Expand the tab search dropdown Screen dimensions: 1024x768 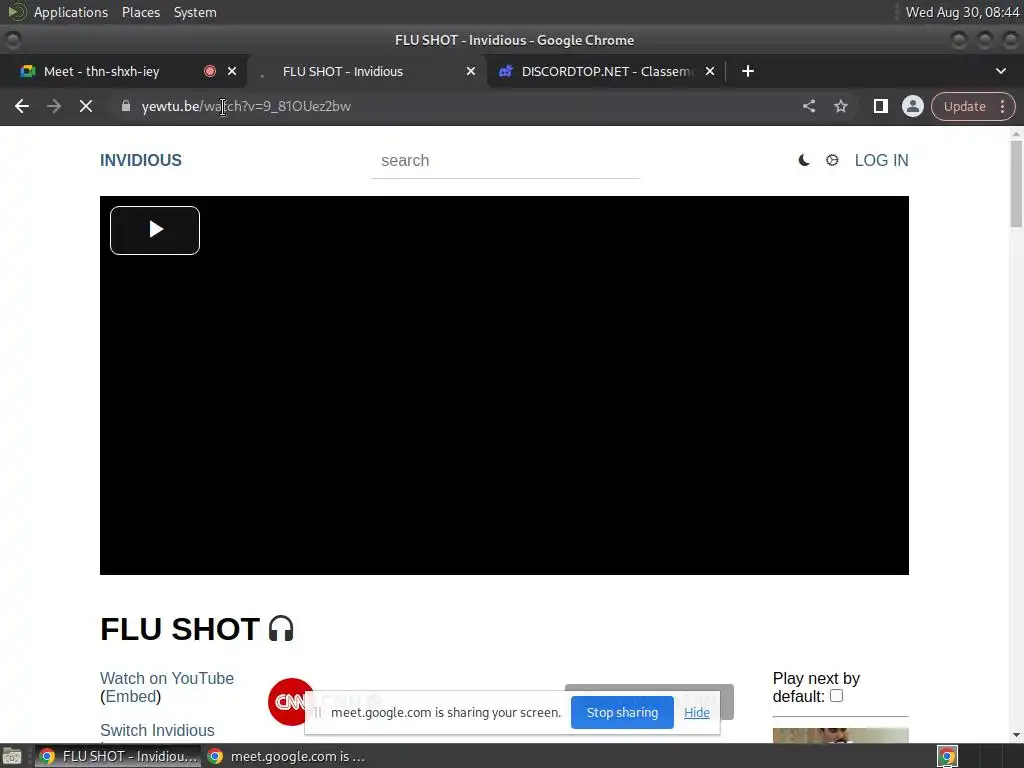click(1000, 71)
